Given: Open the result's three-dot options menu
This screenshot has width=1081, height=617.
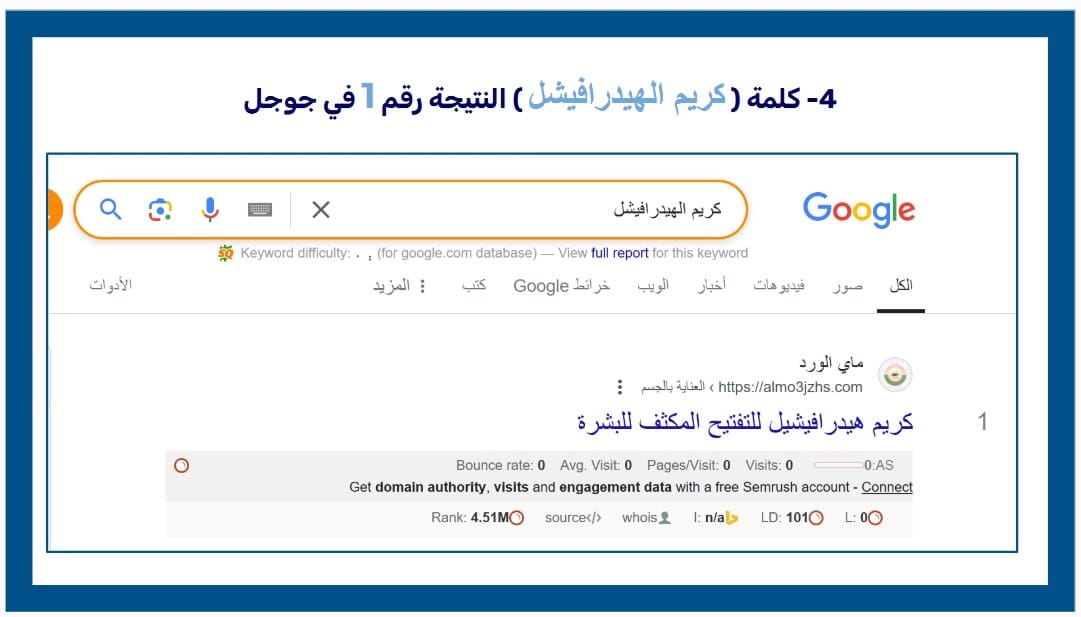Looking at the screenshot, I should [620, 387].
